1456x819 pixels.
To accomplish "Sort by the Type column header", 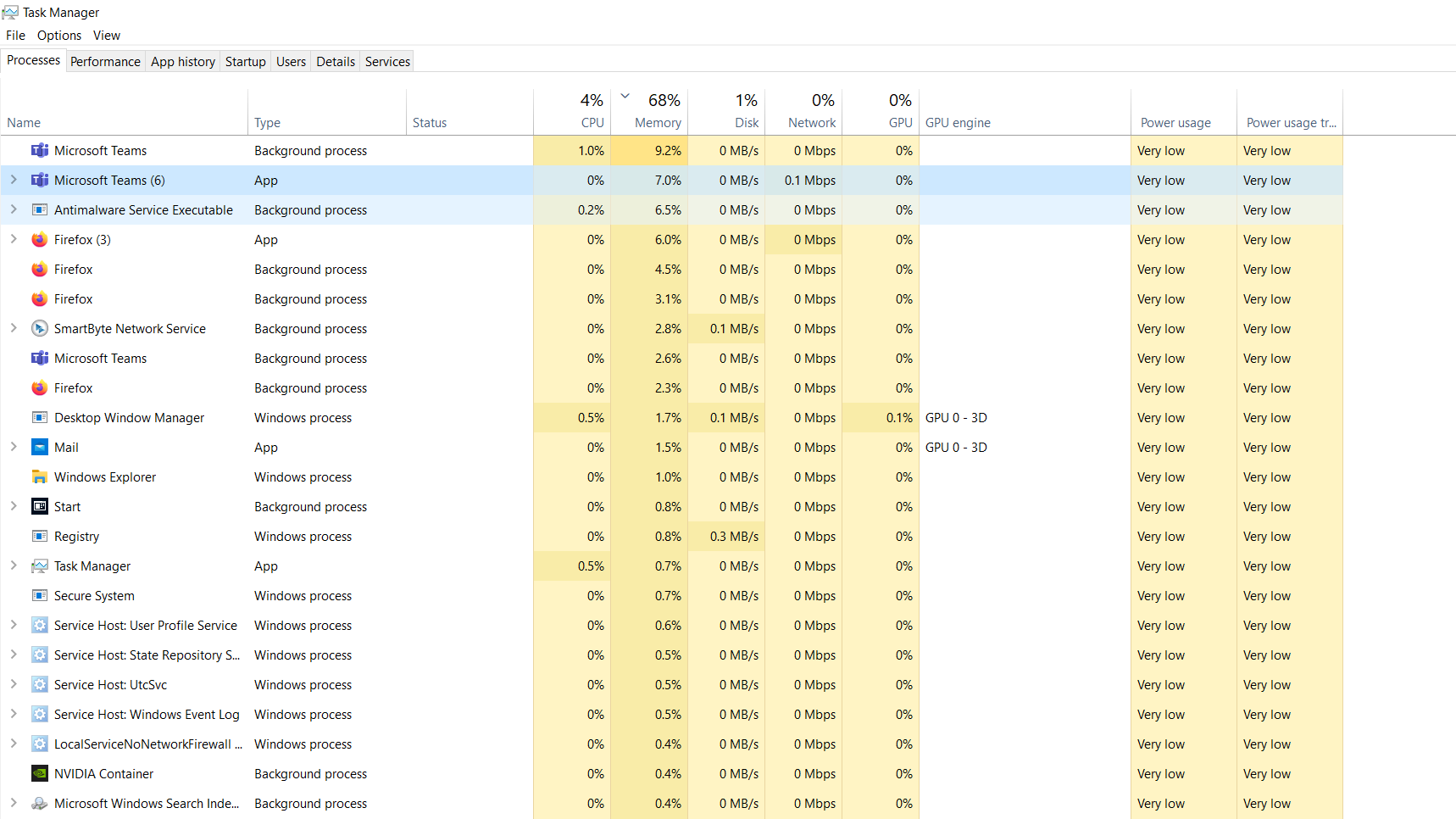I will [x=327, y=112].
